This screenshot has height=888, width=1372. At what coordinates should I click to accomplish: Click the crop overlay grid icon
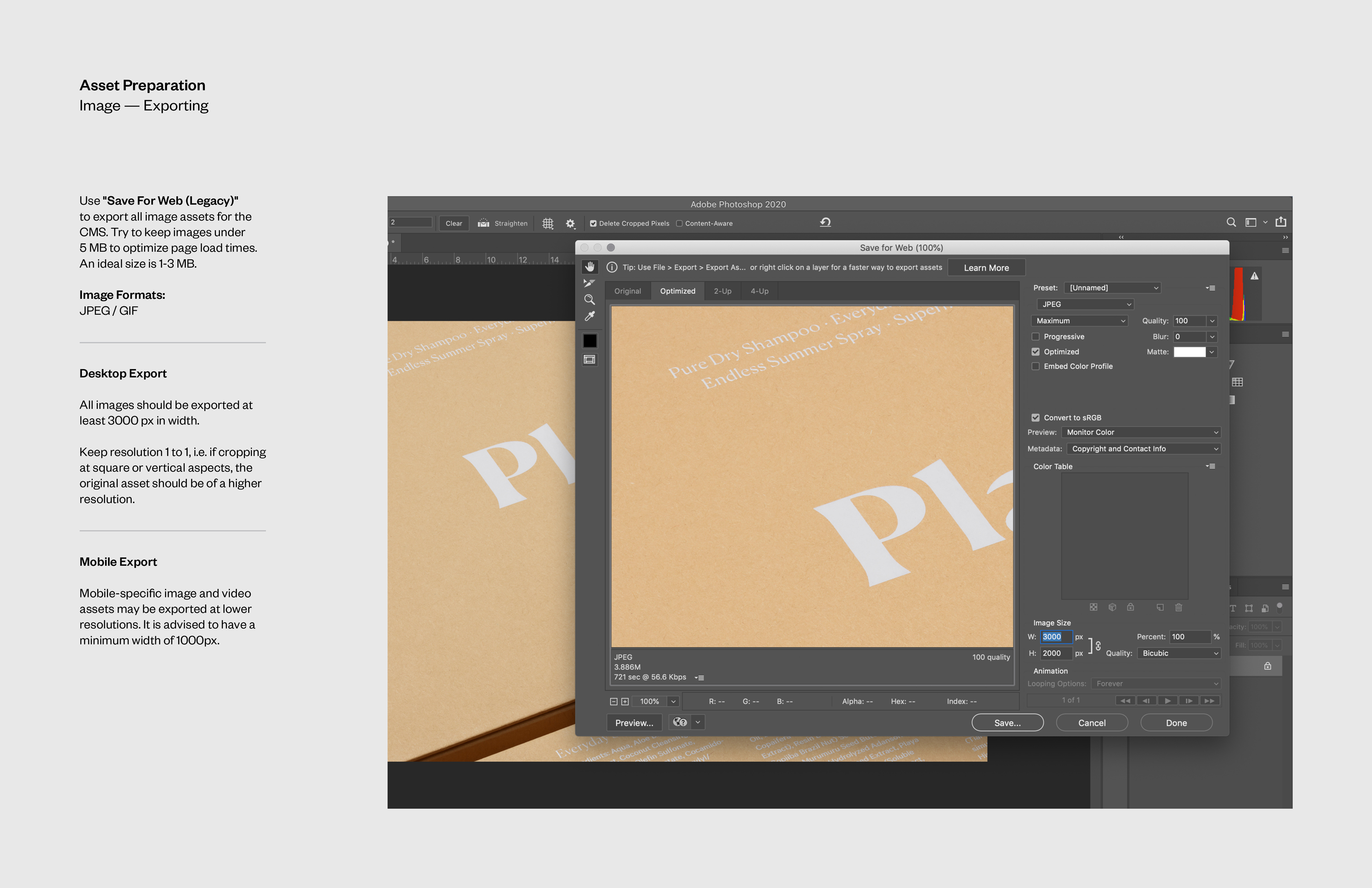[547, 224]
